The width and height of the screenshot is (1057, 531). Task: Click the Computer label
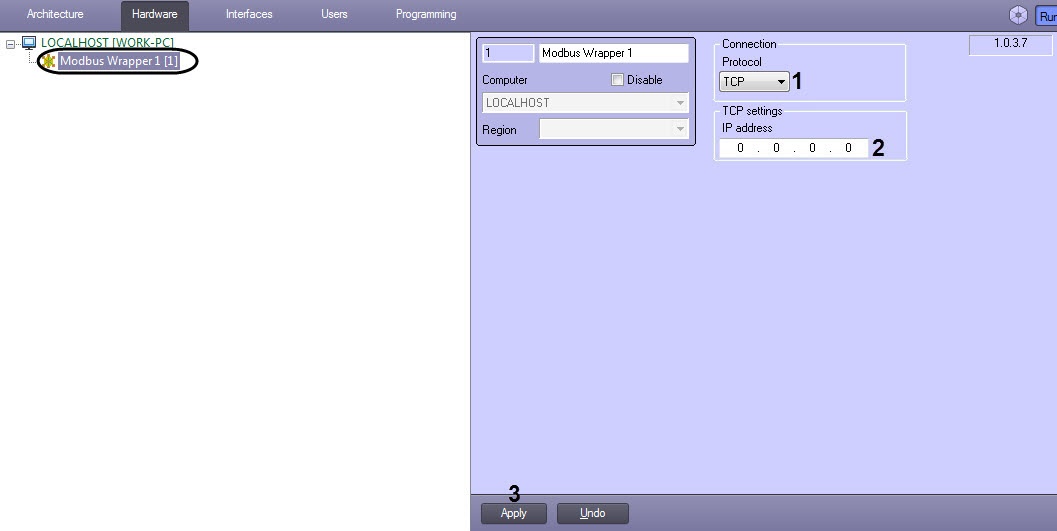[x=505, y=80]
